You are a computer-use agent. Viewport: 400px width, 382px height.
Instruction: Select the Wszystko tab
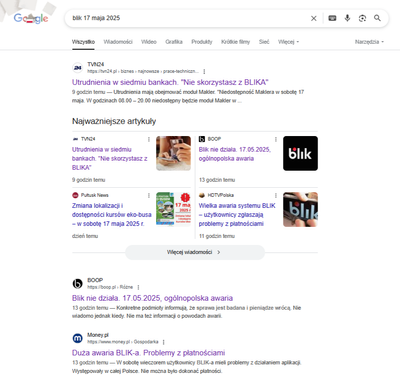pyautogui.click(x=83, y=42)
